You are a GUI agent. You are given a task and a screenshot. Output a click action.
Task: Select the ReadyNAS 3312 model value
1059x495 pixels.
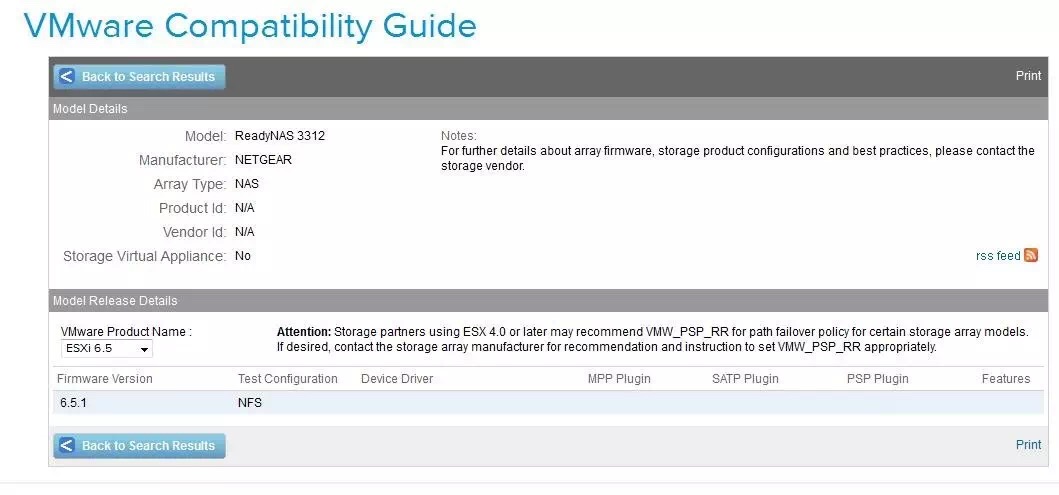pos(280,136)
